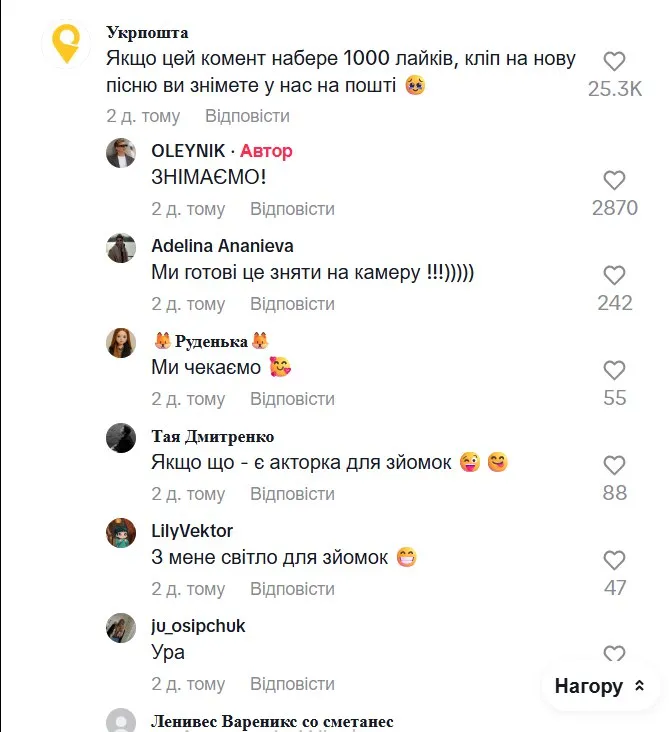Reply to LilyVektor's comment
The image size is (669, 732).
292,589
